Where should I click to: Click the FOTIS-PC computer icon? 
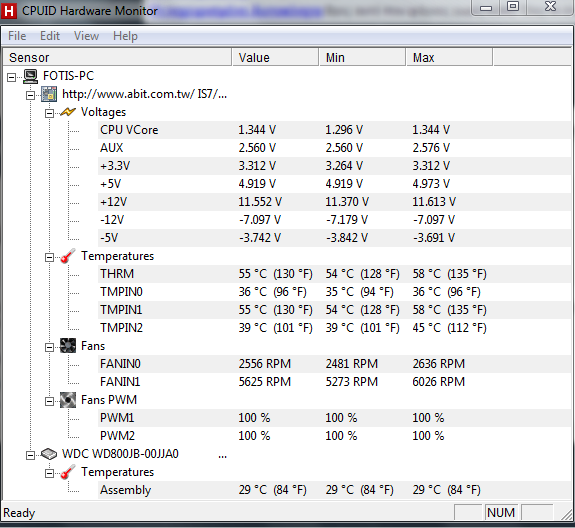(x=30, y=76)
